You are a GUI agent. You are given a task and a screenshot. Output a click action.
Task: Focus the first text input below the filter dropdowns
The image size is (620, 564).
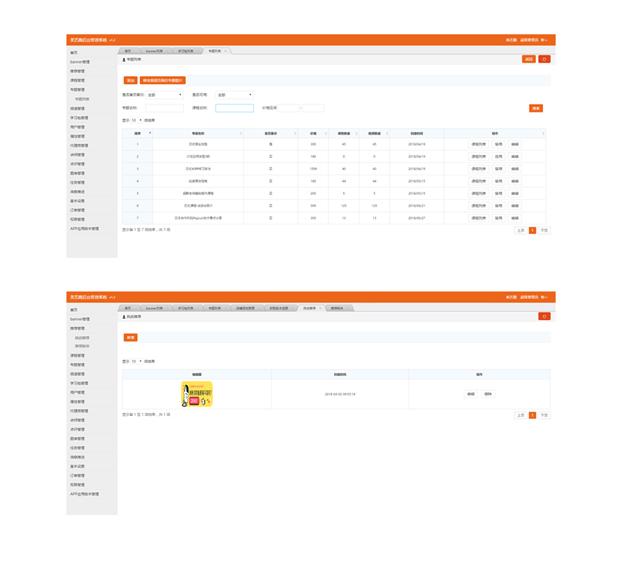(164, 108)
